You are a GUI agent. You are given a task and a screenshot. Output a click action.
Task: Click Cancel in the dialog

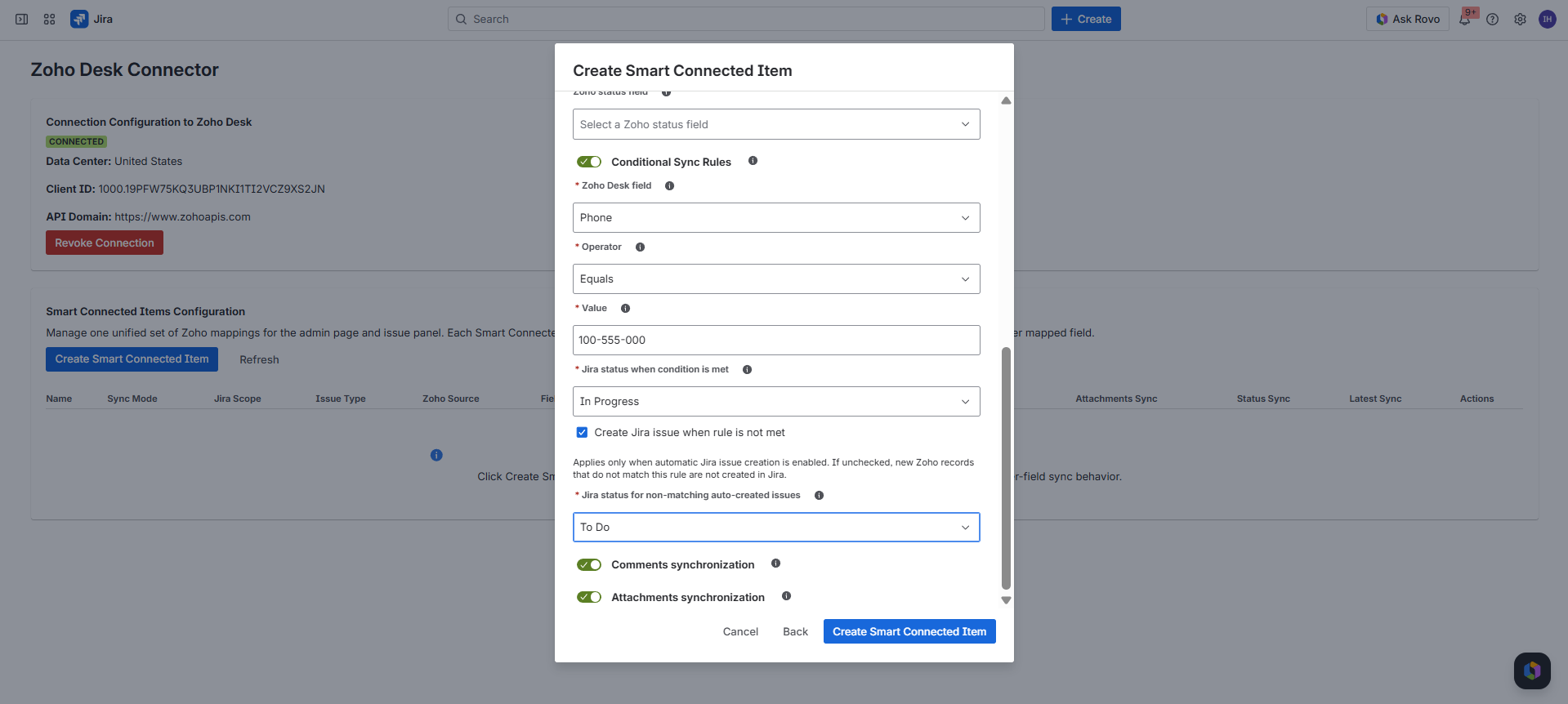click(x=740, y=631)
